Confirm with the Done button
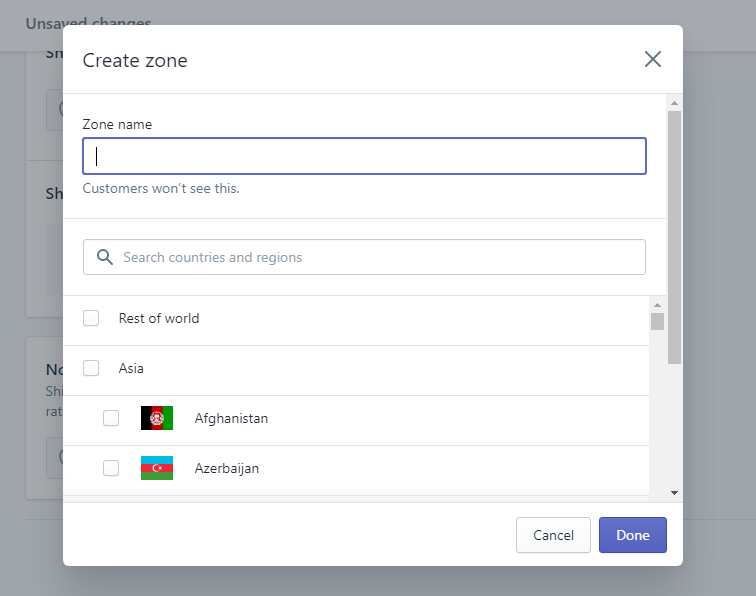The height and width of the screenshot is (596, 756). 632,535
